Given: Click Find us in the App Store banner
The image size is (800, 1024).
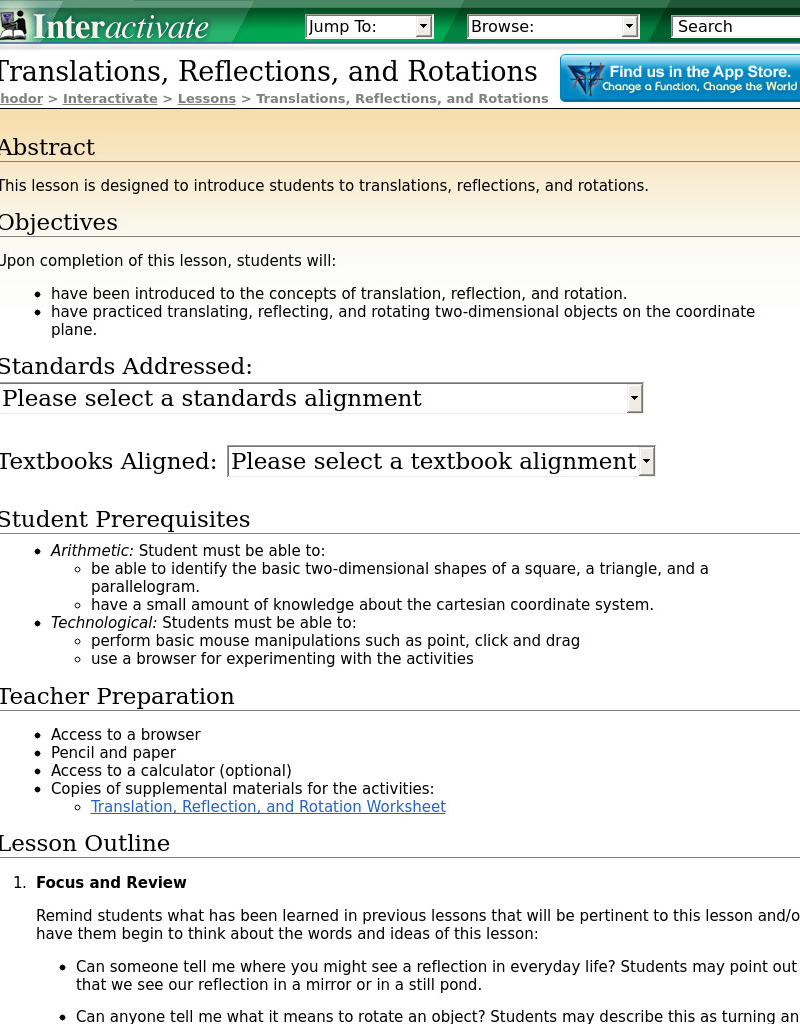Looking at the screenshot, I should tap(680, 77).
